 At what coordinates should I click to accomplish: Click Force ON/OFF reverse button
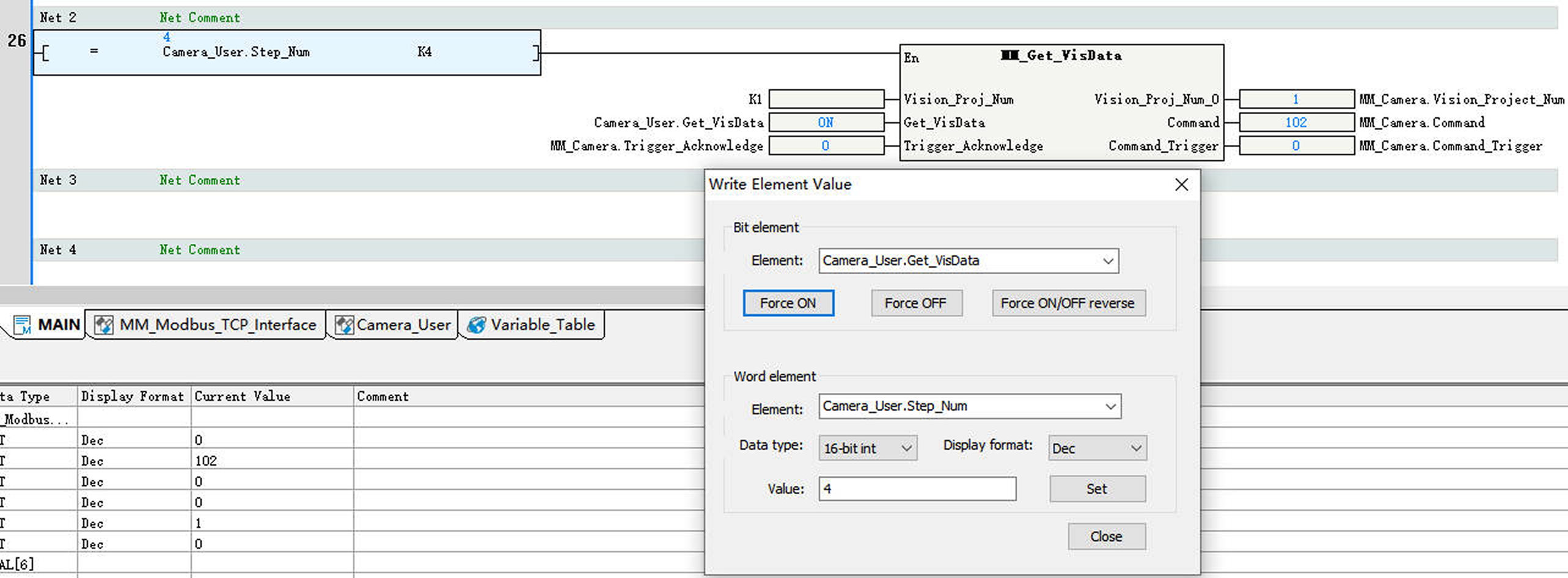(1068, 303)
